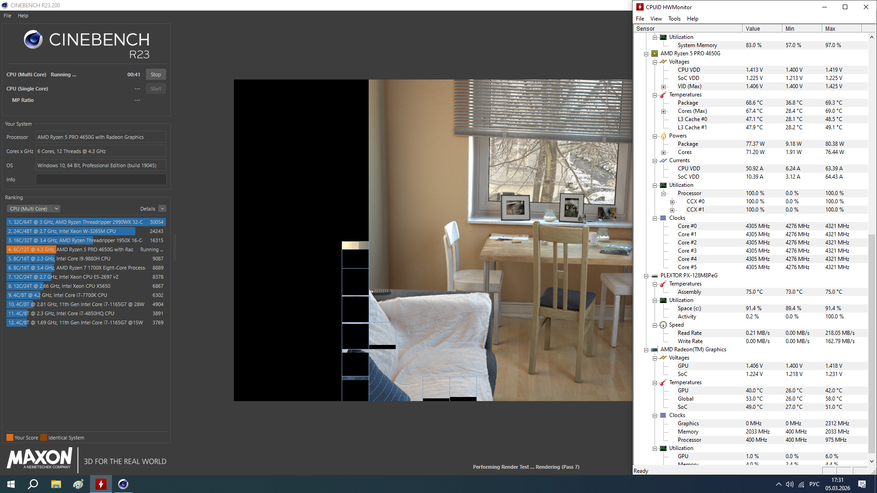The image size is (877, 493).
Task: Click the Clocks icon under Ryzen CPU
Action: pos(663,218)
